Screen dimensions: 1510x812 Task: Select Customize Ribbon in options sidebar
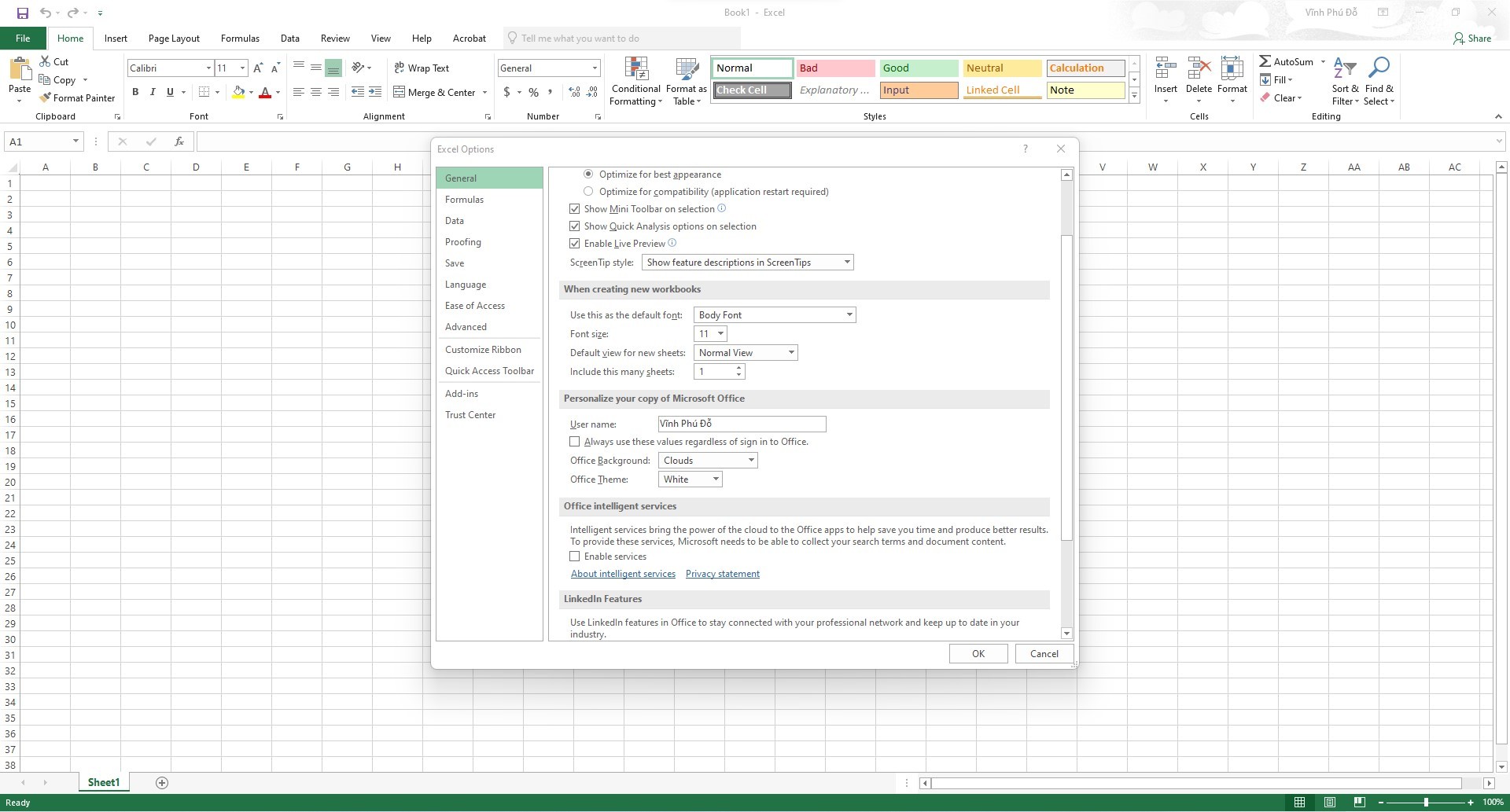click(x=489, y=350)
